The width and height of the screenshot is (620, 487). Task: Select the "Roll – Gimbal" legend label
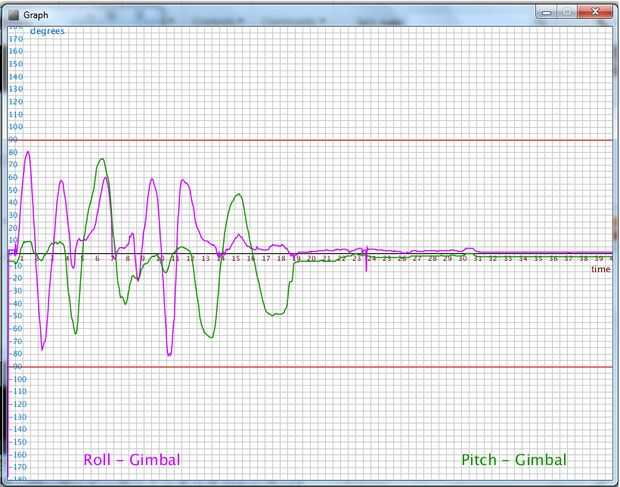coord(132,460)
